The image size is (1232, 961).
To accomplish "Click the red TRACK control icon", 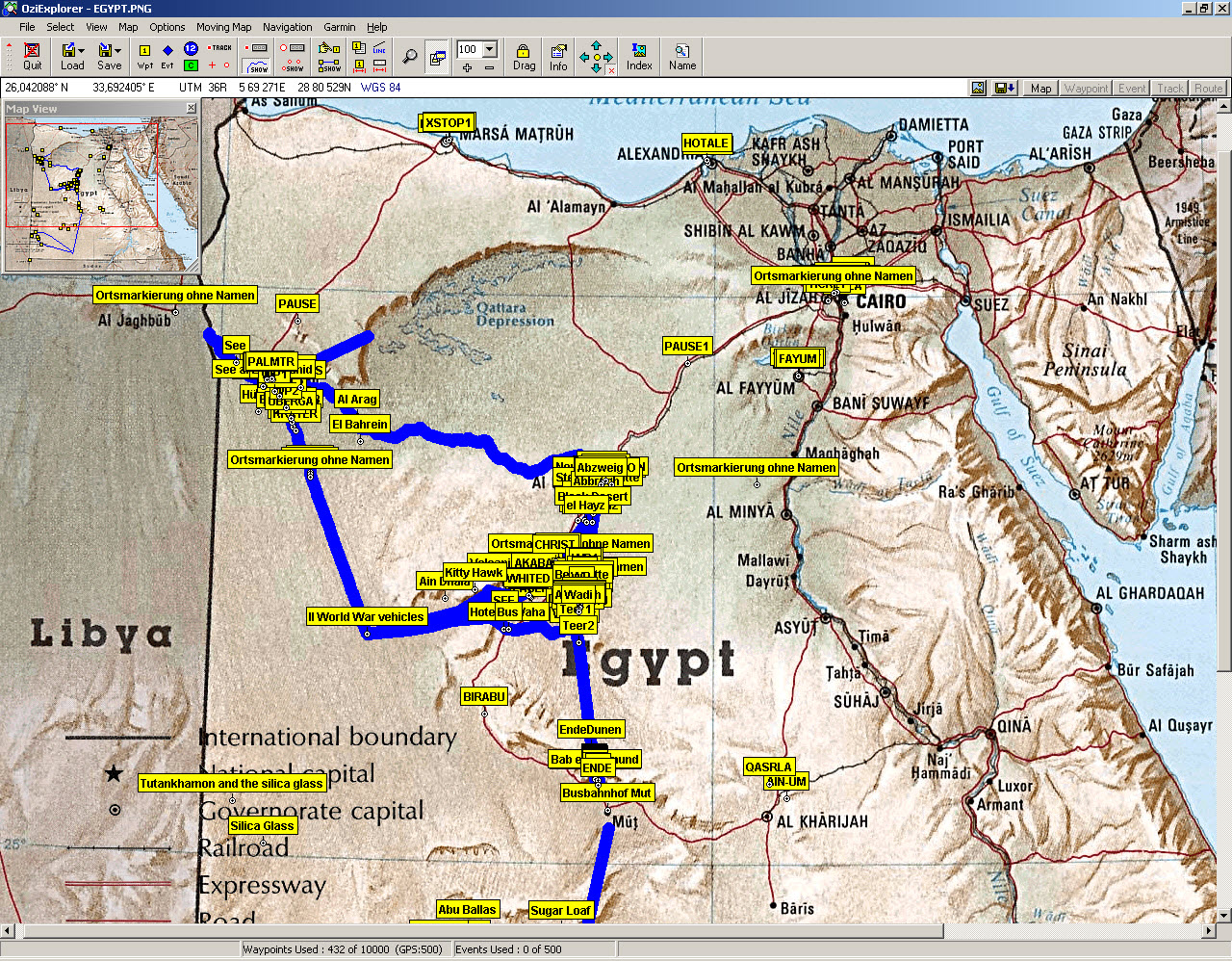I will pos(219,47).
